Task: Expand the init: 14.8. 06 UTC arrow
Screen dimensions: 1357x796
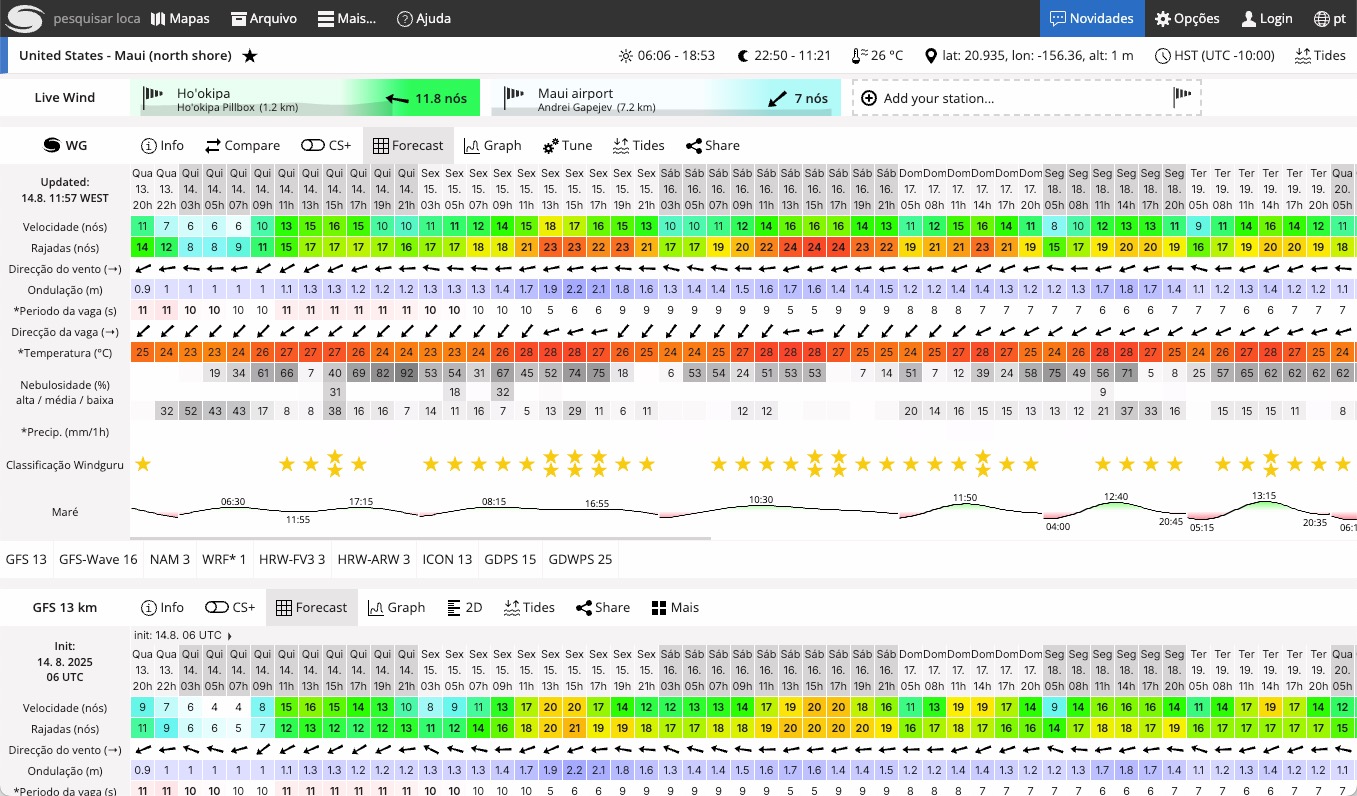Action: point(229,635)
